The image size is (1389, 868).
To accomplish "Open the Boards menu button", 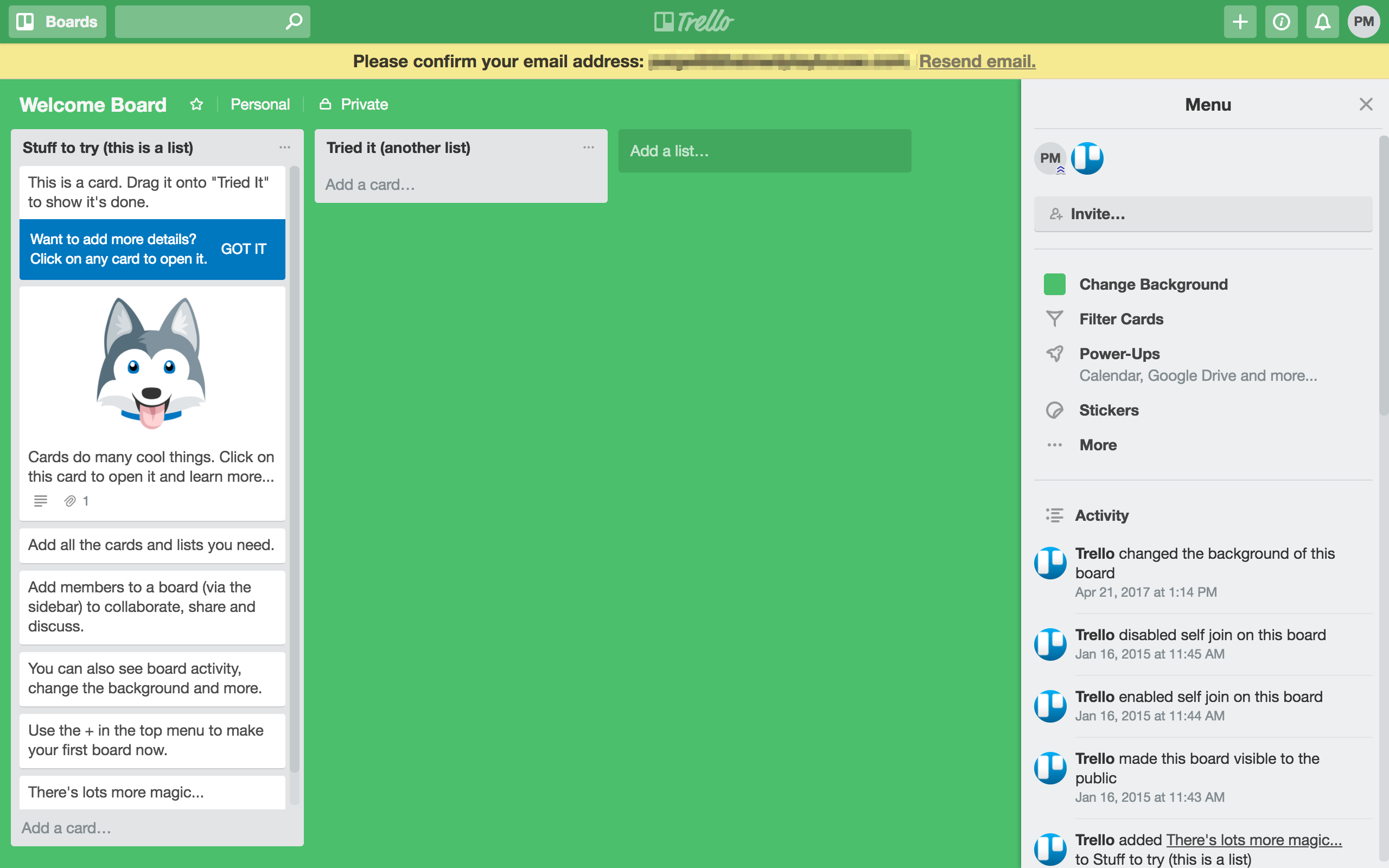I will pyautogui.click(x=58, y=22).
